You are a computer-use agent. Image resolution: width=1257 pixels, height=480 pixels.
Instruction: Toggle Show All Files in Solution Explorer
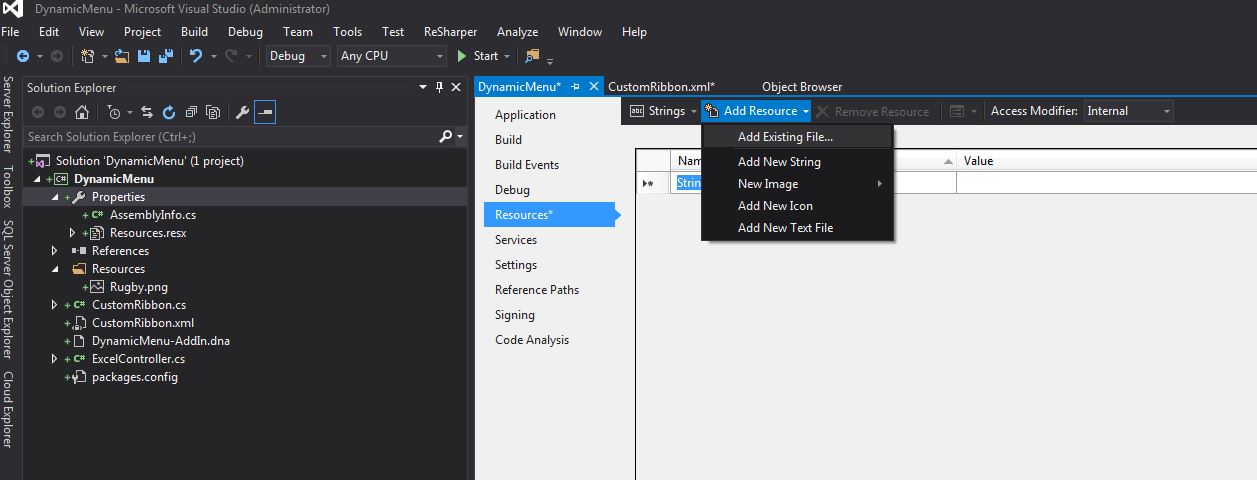(x=213, y=112)
